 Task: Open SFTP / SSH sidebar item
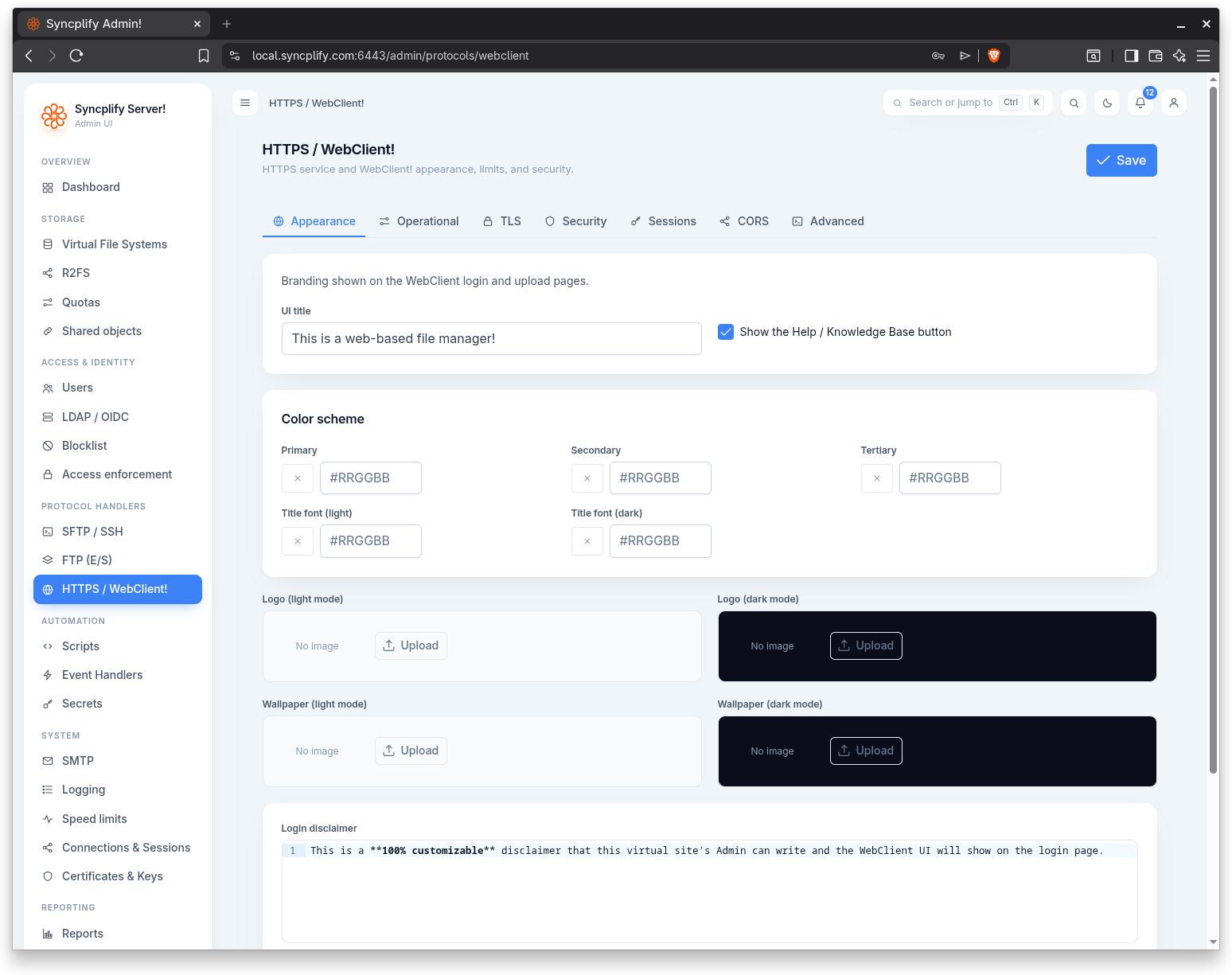118,532
